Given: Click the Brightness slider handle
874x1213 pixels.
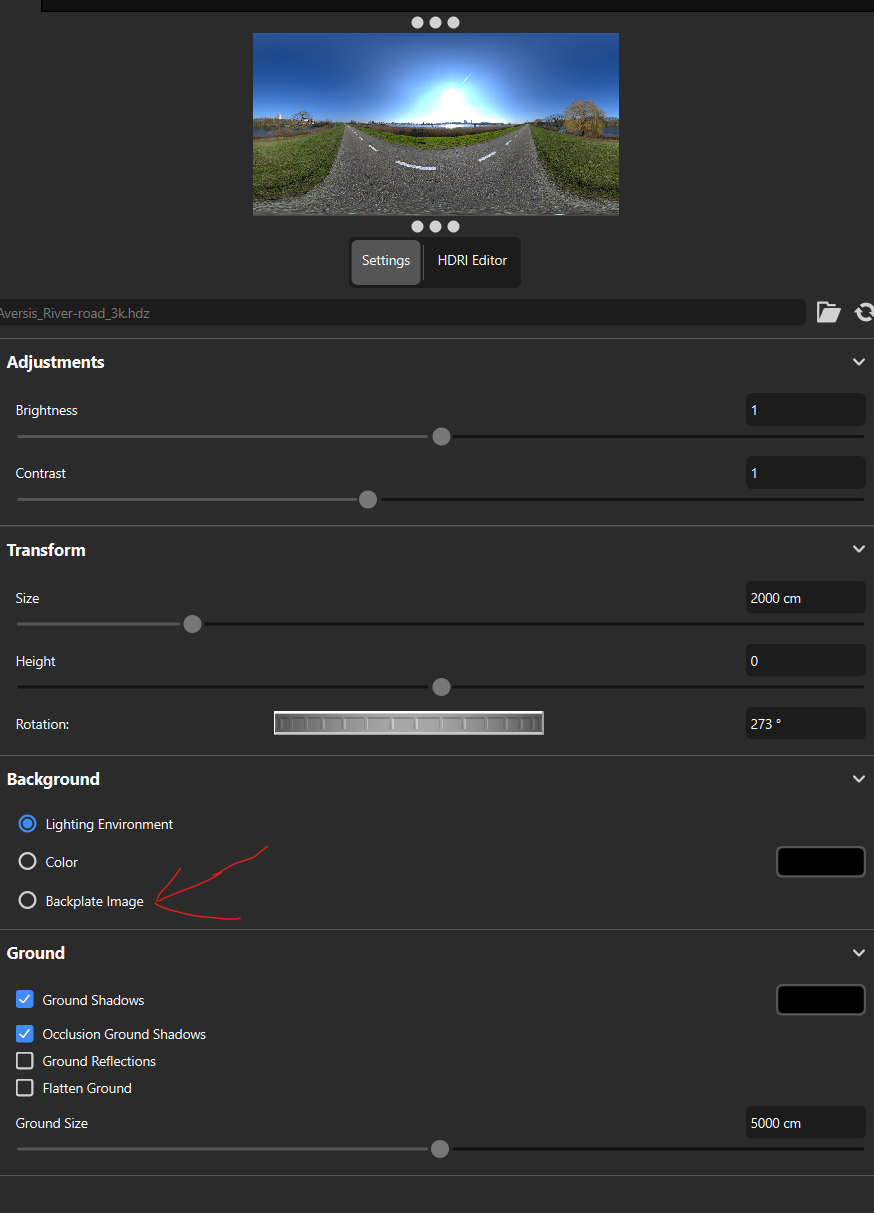Looking at the screenshot, I should pyautogui.click(x=441, y=436).
